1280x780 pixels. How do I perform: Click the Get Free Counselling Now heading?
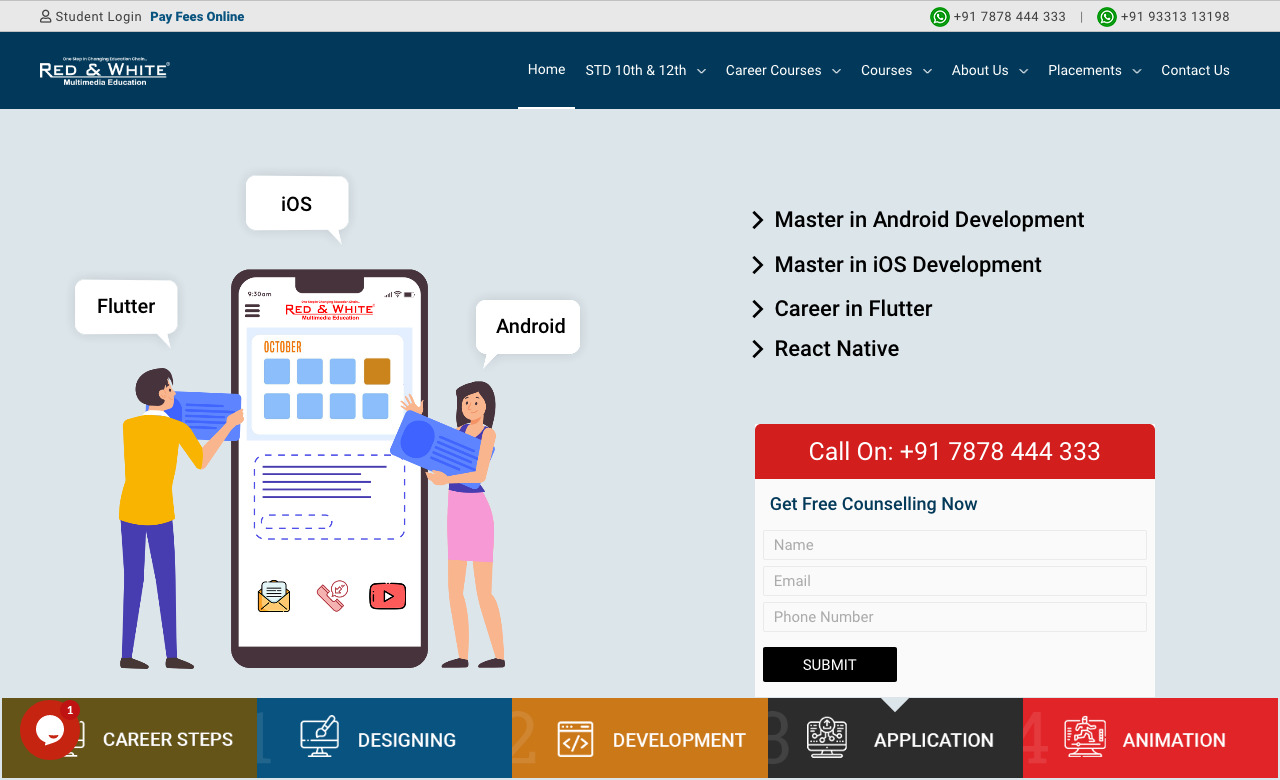tap(873, 504)
